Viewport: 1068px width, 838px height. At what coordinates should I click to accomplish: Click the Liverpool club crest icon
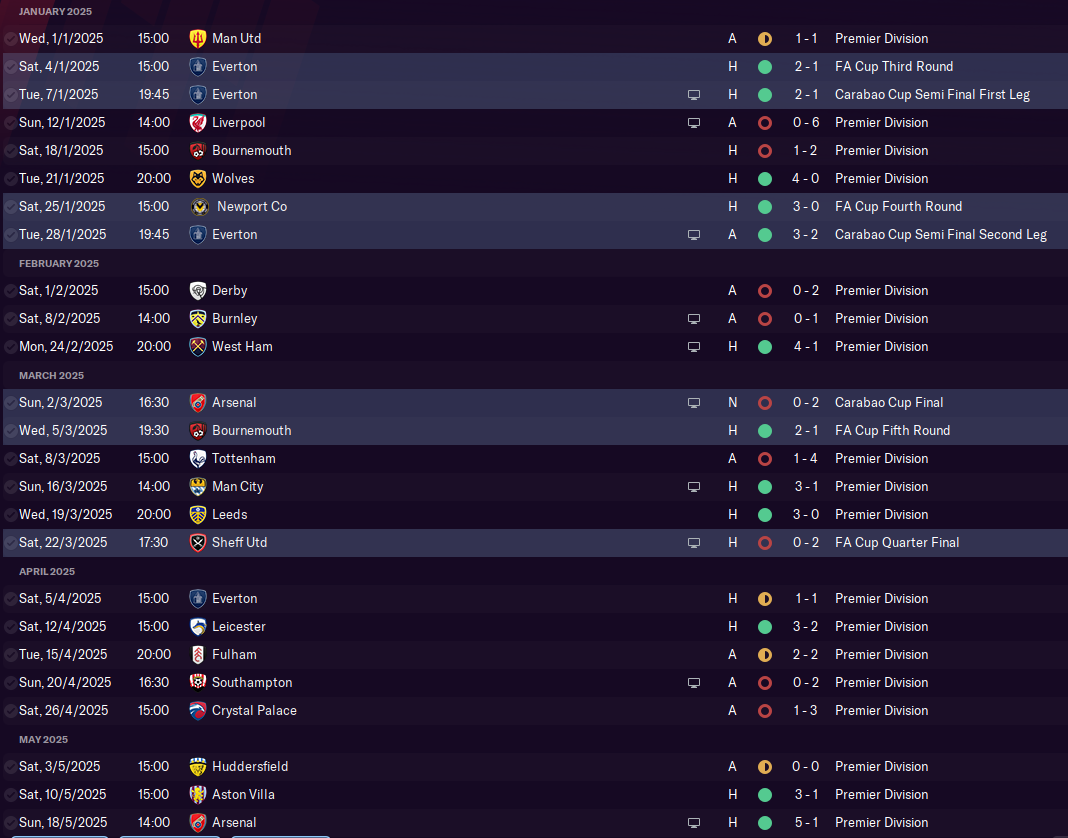tap(198, 123)
